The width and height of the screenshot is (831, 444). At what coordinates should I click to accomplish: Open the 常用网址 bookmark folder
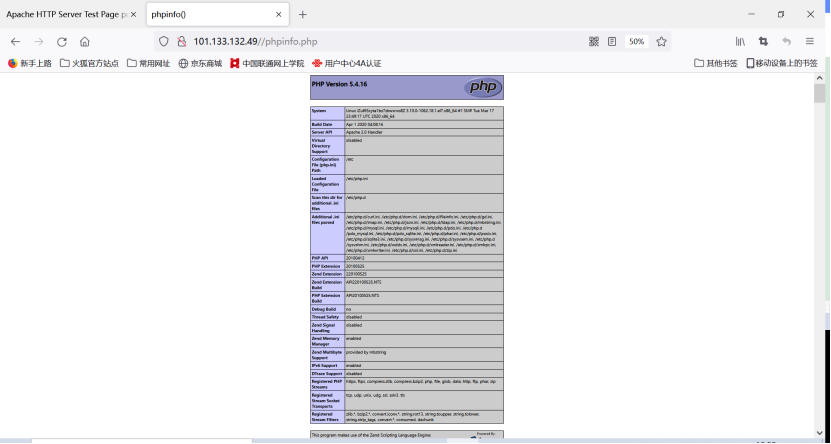point(148,63)
